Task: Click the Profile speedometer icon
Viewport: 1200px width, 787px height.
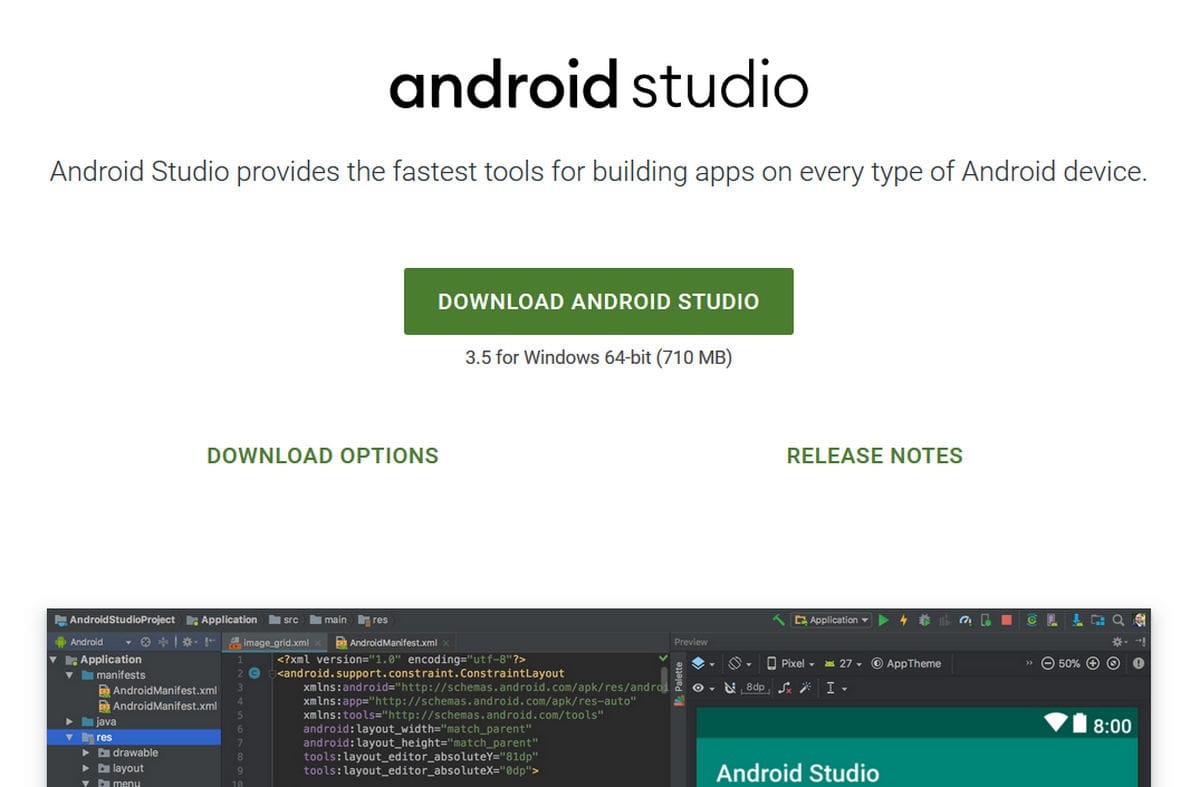Action: [x=965, y=620]
